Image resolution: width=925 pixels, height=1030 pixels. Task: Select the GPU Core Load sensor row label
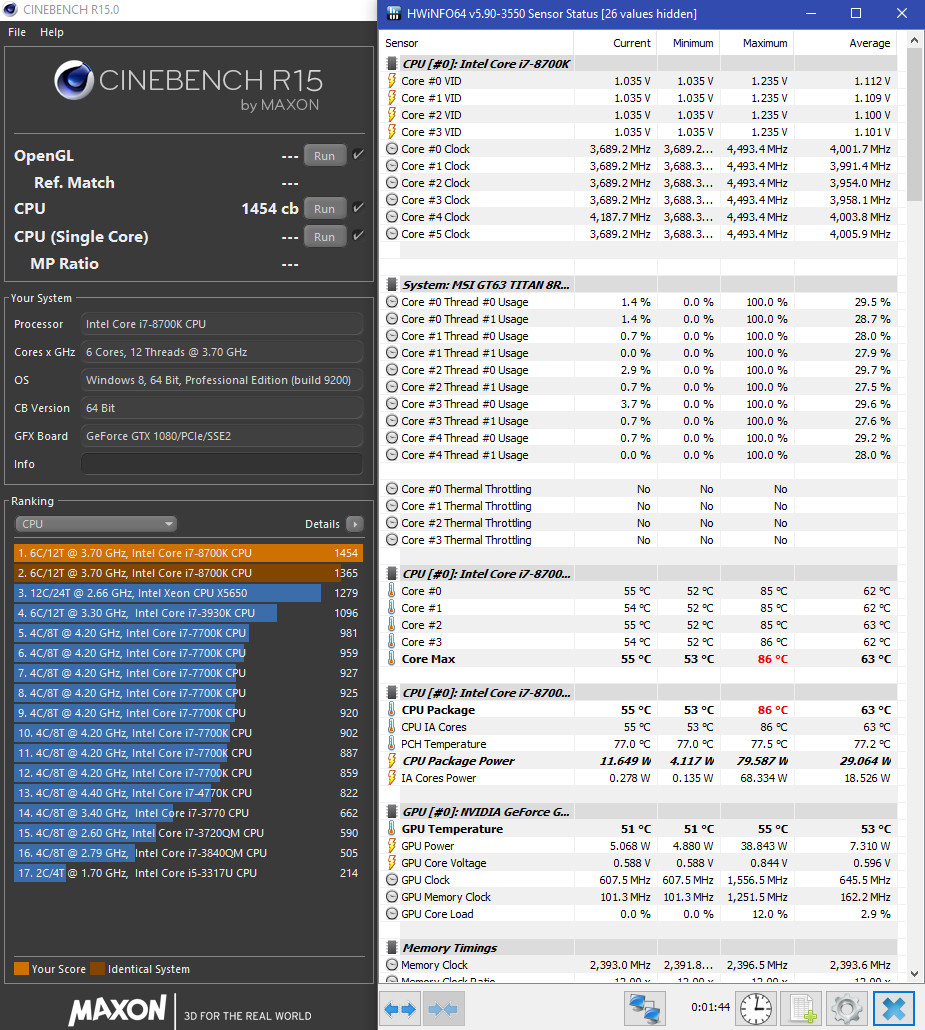[x=437, y=914]
